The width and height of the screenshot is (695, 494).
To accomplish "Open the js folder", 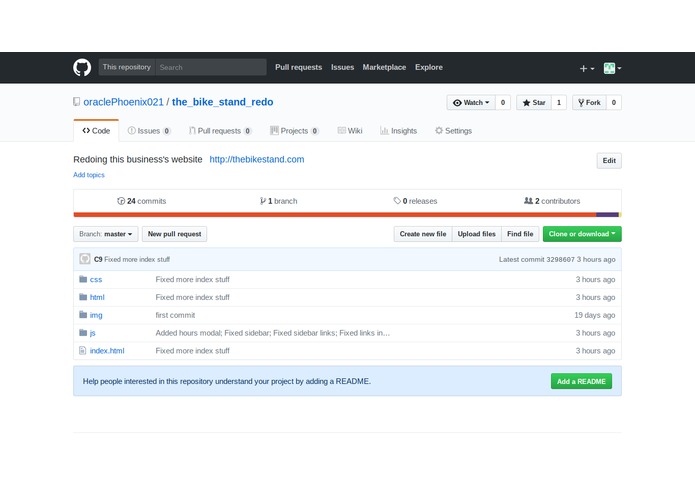I will pyautogui.click(x=92, y=333).
